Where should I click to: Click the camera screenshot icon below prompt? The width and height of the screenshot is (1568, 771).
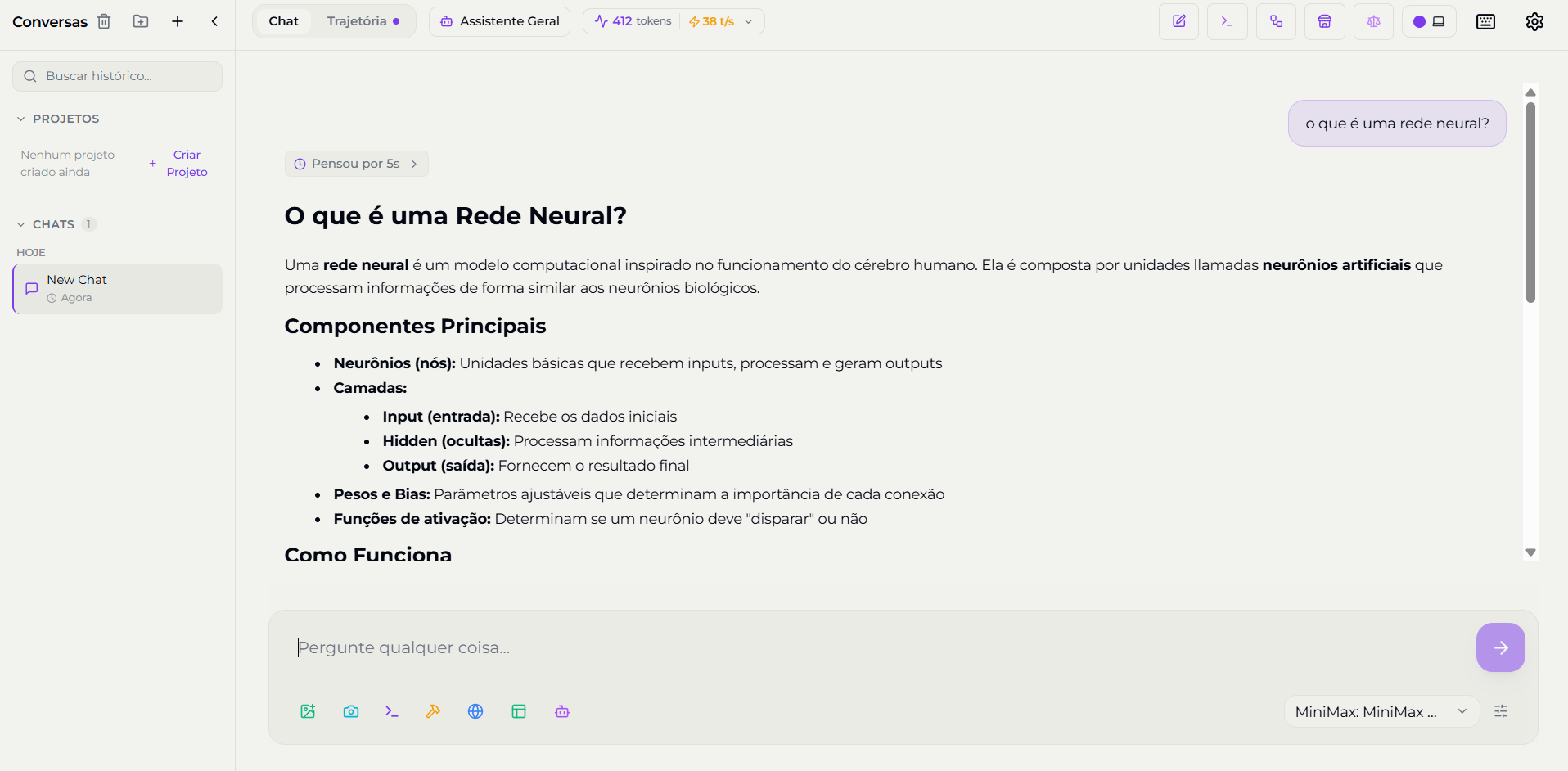coord(351,711)
